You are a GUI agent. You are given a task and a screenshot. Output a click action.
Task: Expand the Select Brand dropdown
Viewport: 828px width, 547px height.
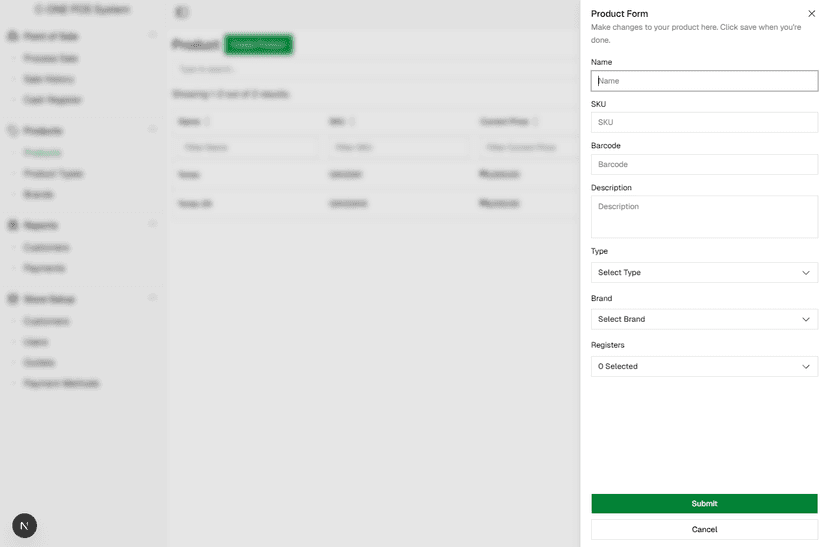pyautogui.click(x=704, y=319)
